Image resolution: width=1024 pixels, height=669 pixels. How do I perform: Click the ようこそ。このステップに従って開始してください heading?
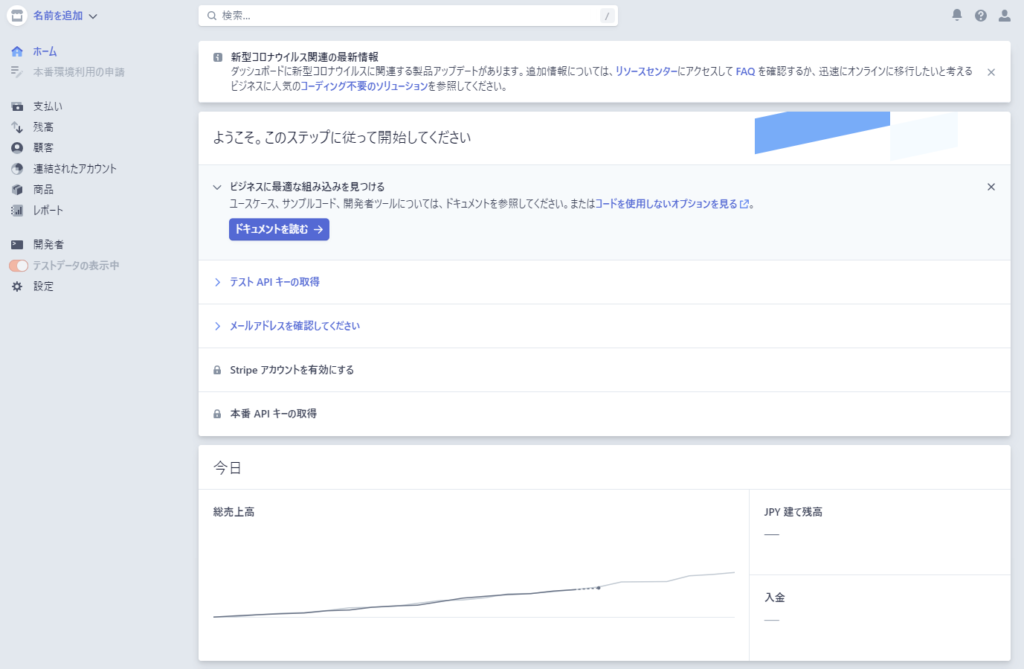pyautogui.click(x=342, y=138)
